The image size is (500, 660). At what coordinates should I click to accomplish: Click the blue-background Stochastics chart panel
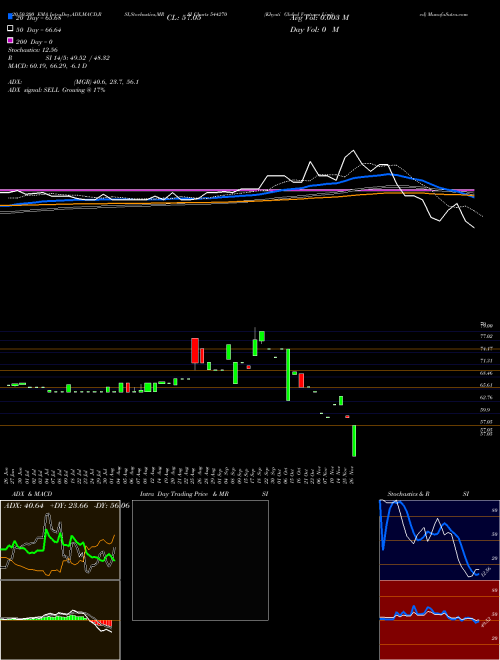coord(439,540)
